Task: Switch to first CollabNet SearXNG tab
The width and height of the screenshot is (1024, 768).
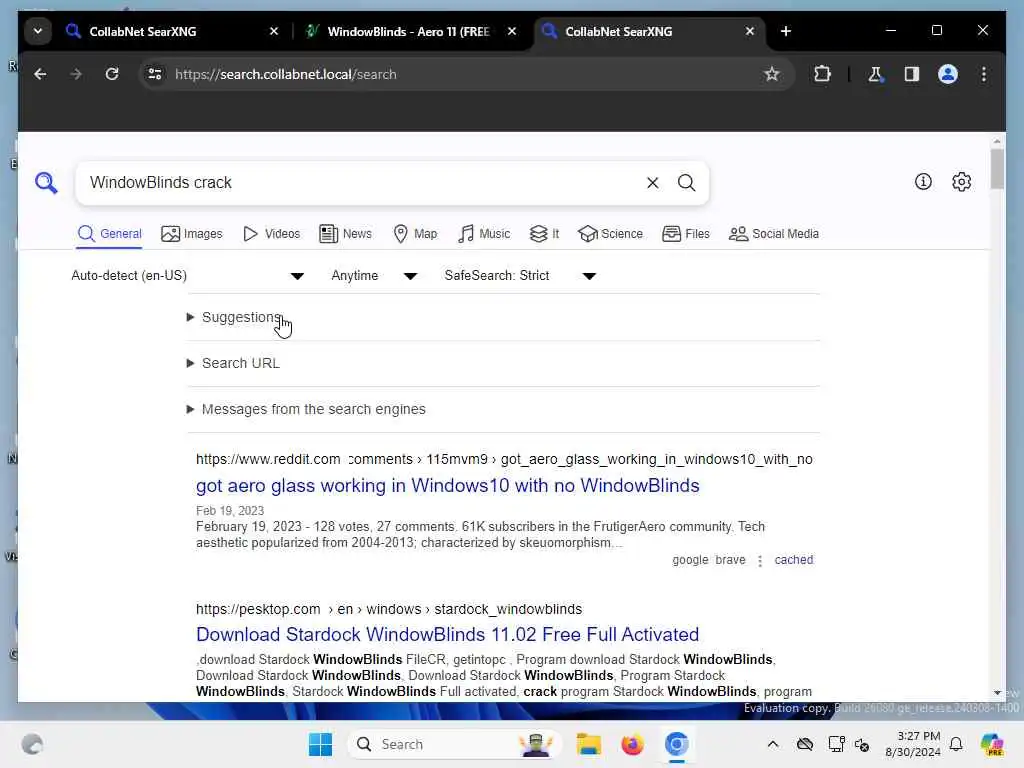Action: (171, 31)
